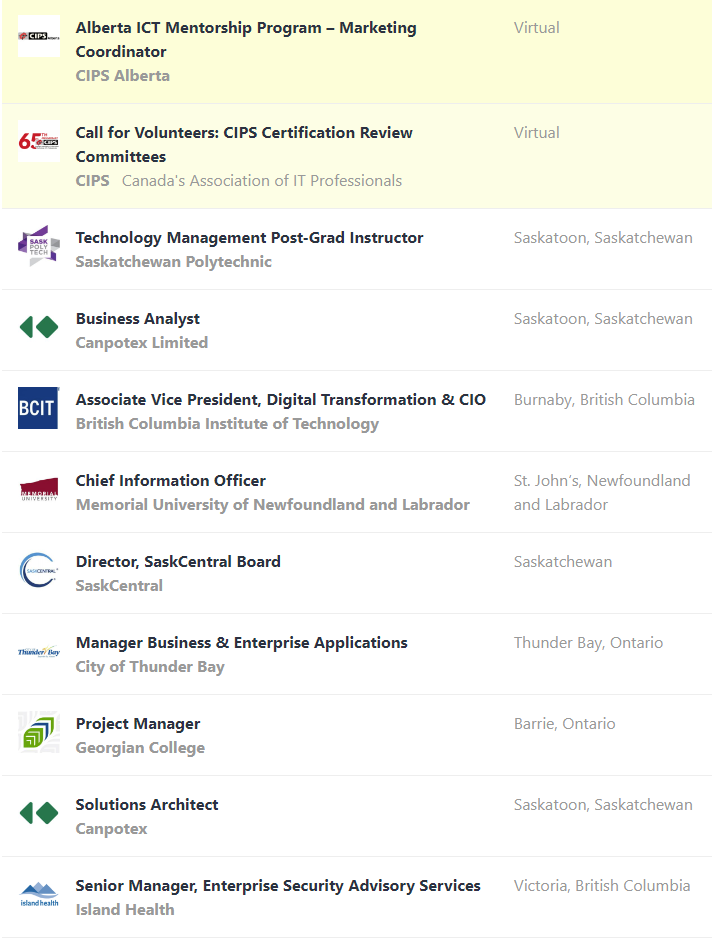Click the CIPS 65th anniversary logo
This screenshot has width=712, height=940.
pyautogui.click(x=39, y=142)
